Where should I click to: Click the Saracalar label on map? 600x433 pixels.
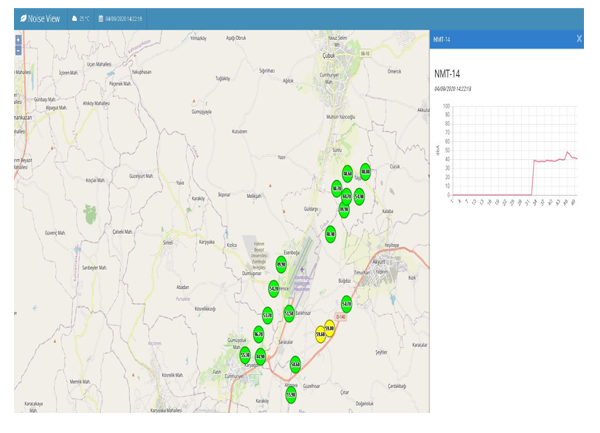(x=286, y=342)
